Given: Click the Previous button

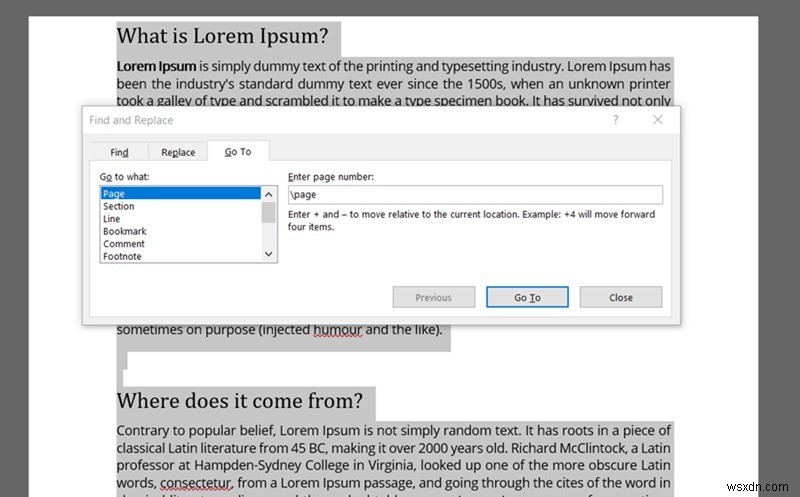Looking at the screenshot, I should click(x=434, y=297).
